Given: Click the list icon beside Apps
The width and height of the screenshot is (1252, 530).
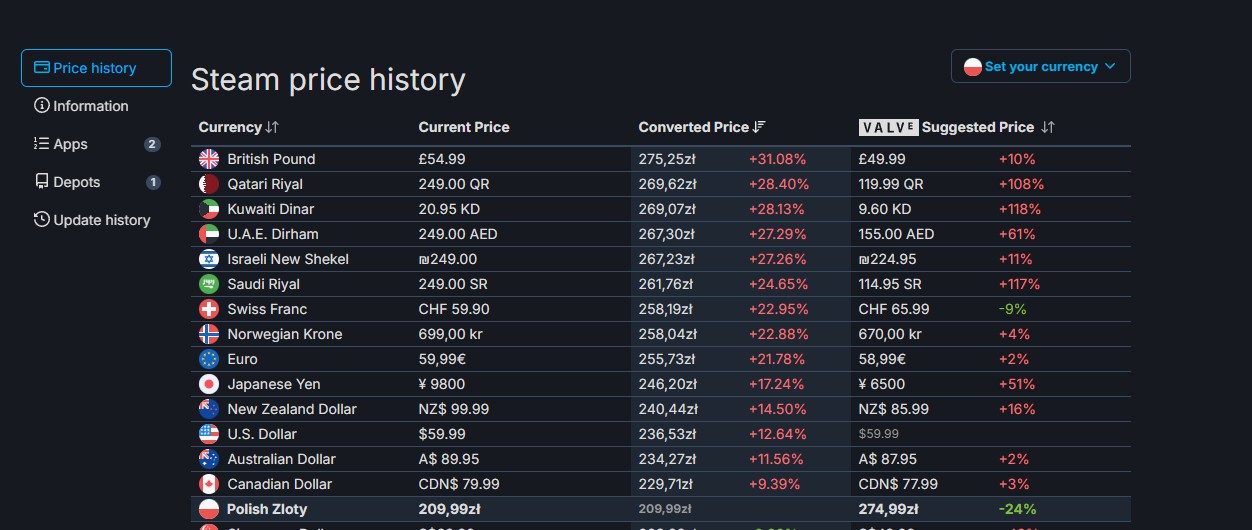Looking at the screenshot, I should (x=42, y=144).
